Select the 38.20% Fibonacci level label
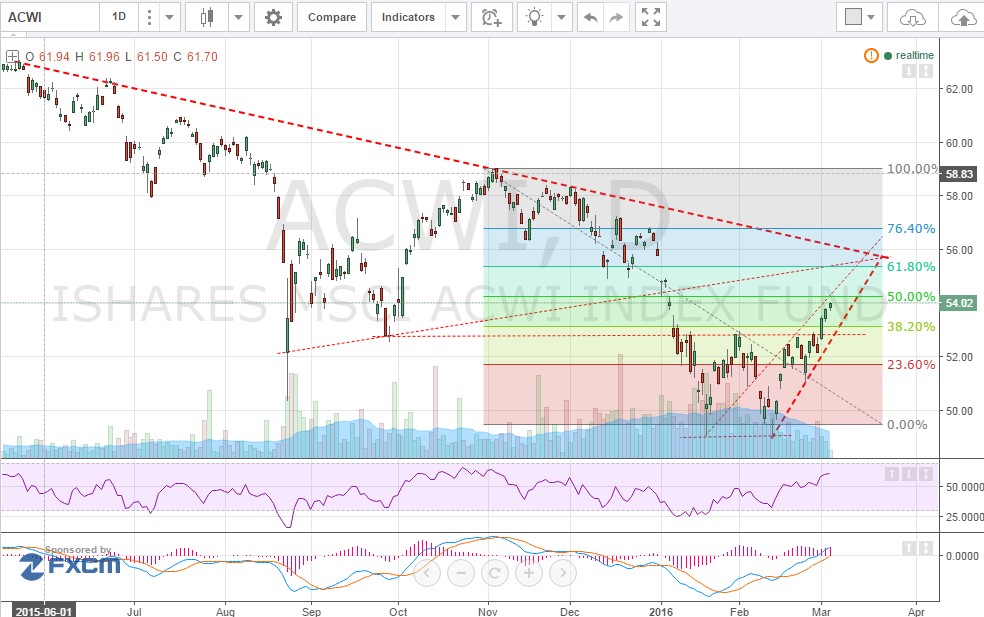 click(x=911, y=326)
